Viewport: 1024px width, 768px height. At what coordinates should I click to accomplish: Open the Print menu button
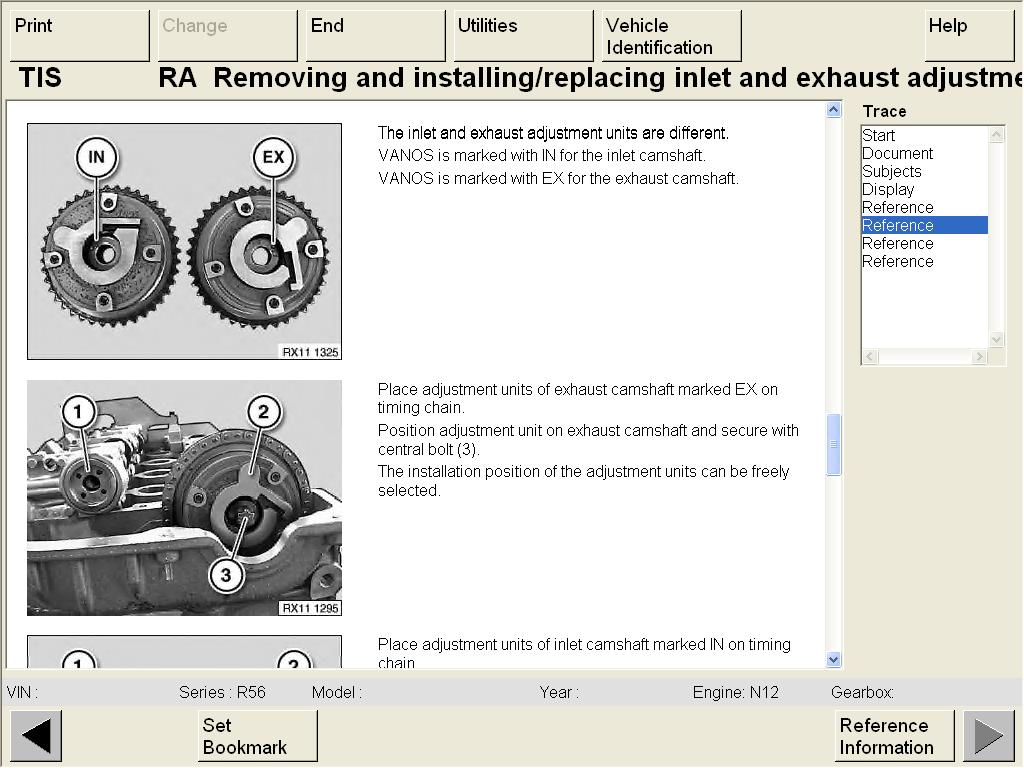point(79,36)
